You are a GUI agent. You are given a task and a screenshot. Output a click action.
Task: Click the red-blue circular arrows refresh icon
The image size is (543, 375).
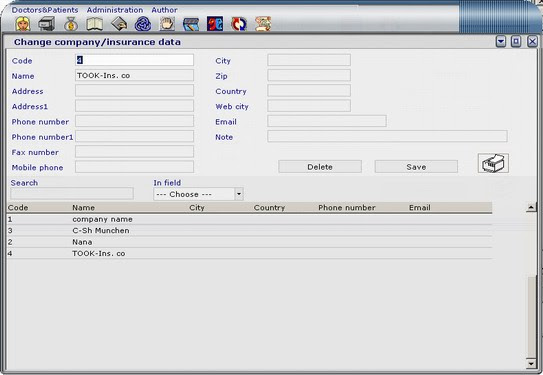[239, 24]
